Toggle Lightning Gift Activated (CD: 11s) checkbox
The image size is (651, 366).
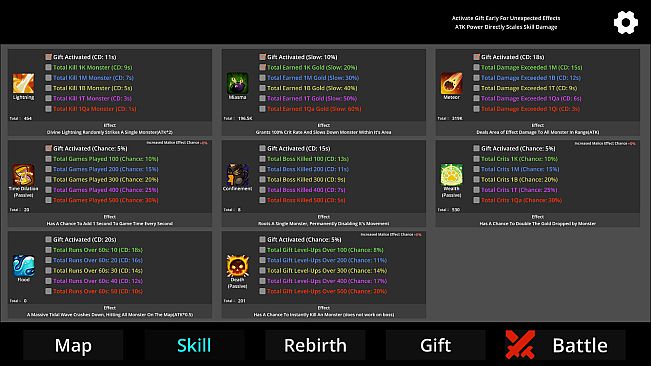tap(48, 57)
